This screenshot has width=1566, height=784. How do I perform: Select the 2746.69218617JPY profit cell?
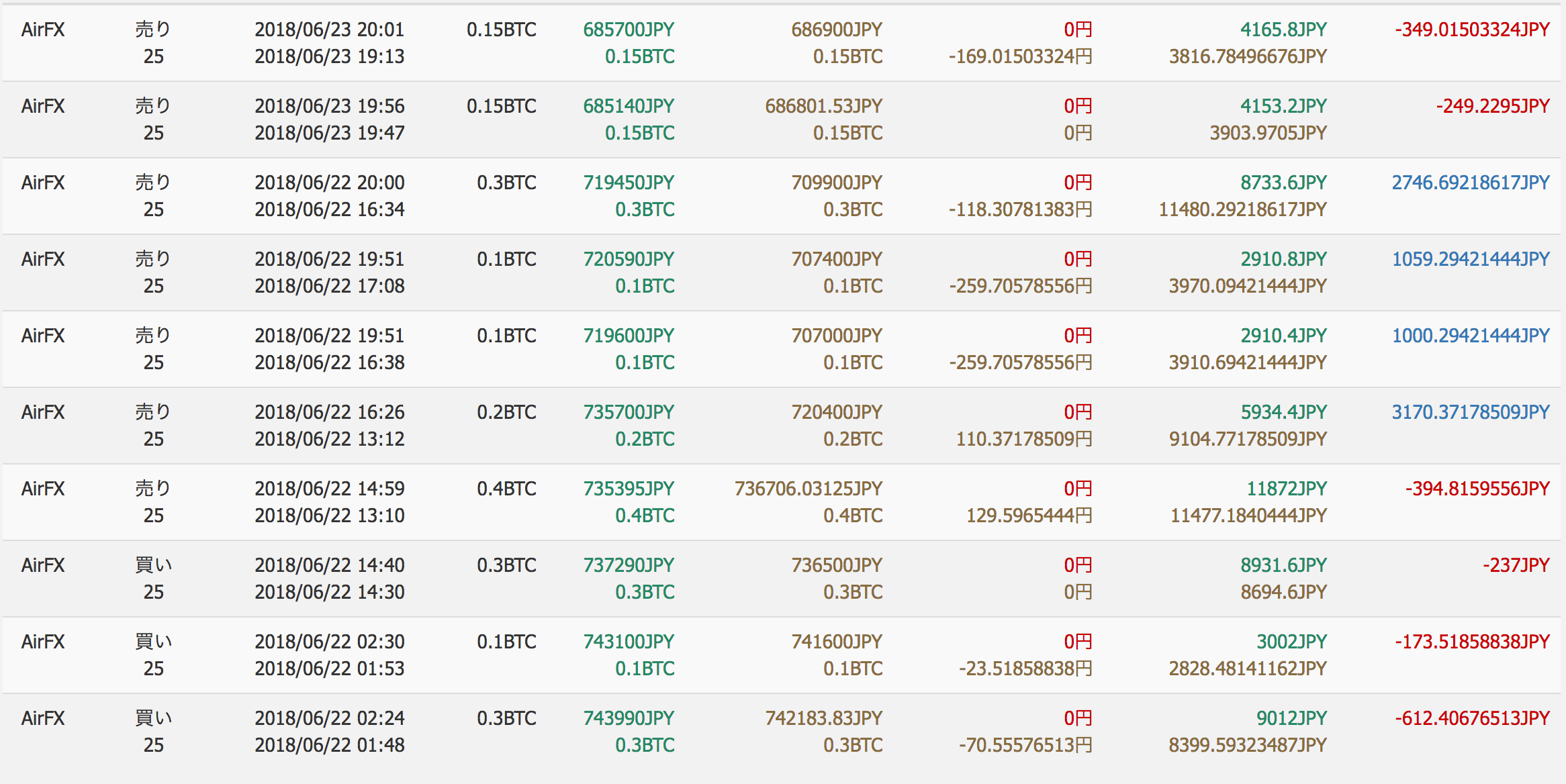pos(1471,183)
